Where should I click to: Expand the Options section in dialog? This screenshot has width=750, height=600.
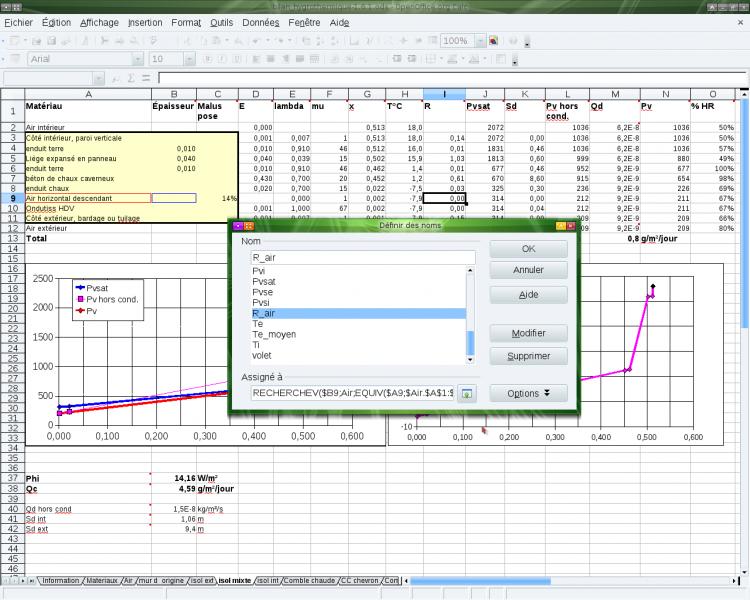click(x=529, y=393)
